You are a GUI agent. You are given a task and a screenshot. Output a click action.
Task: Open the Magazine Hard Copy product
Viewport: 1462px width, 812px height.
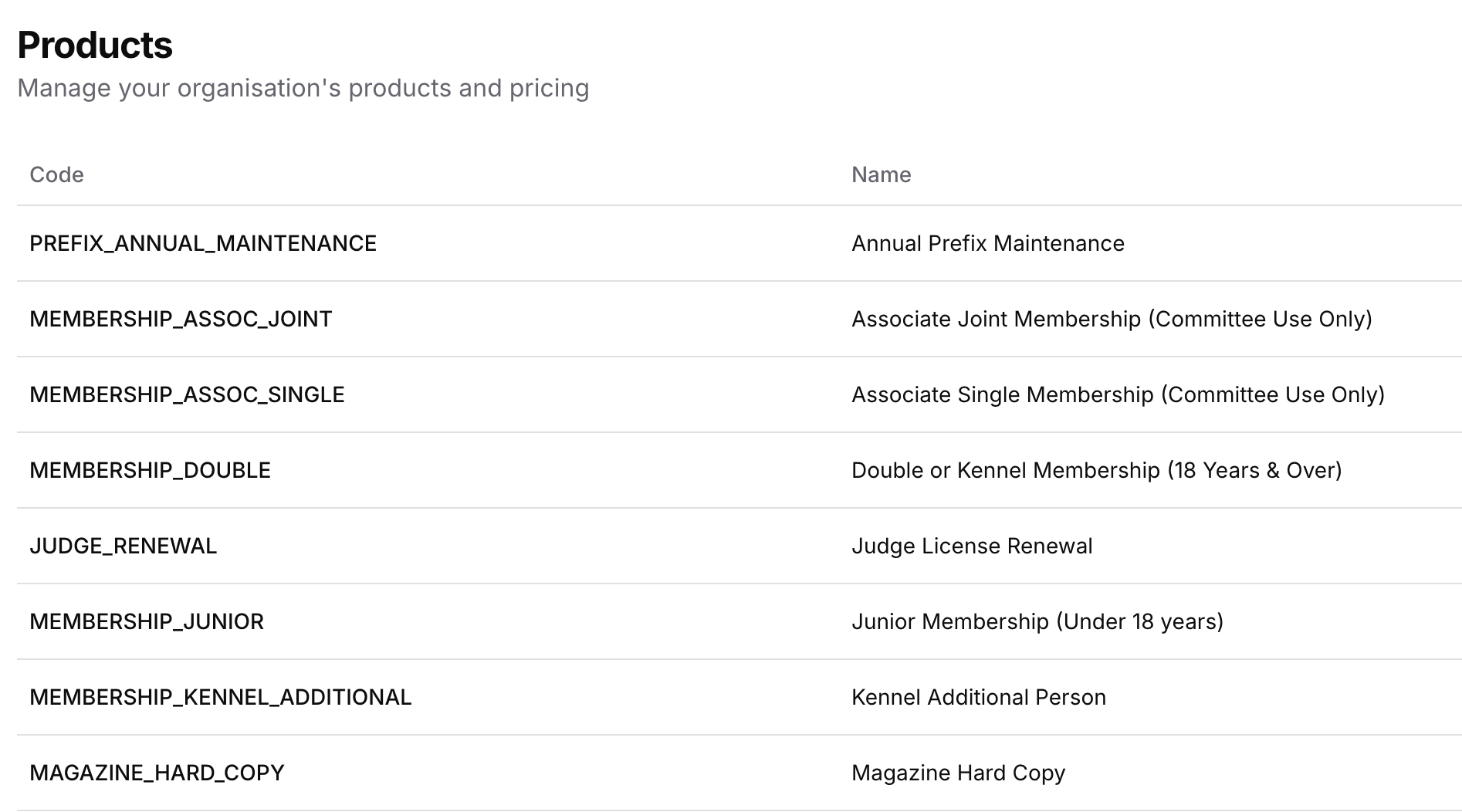958,772
